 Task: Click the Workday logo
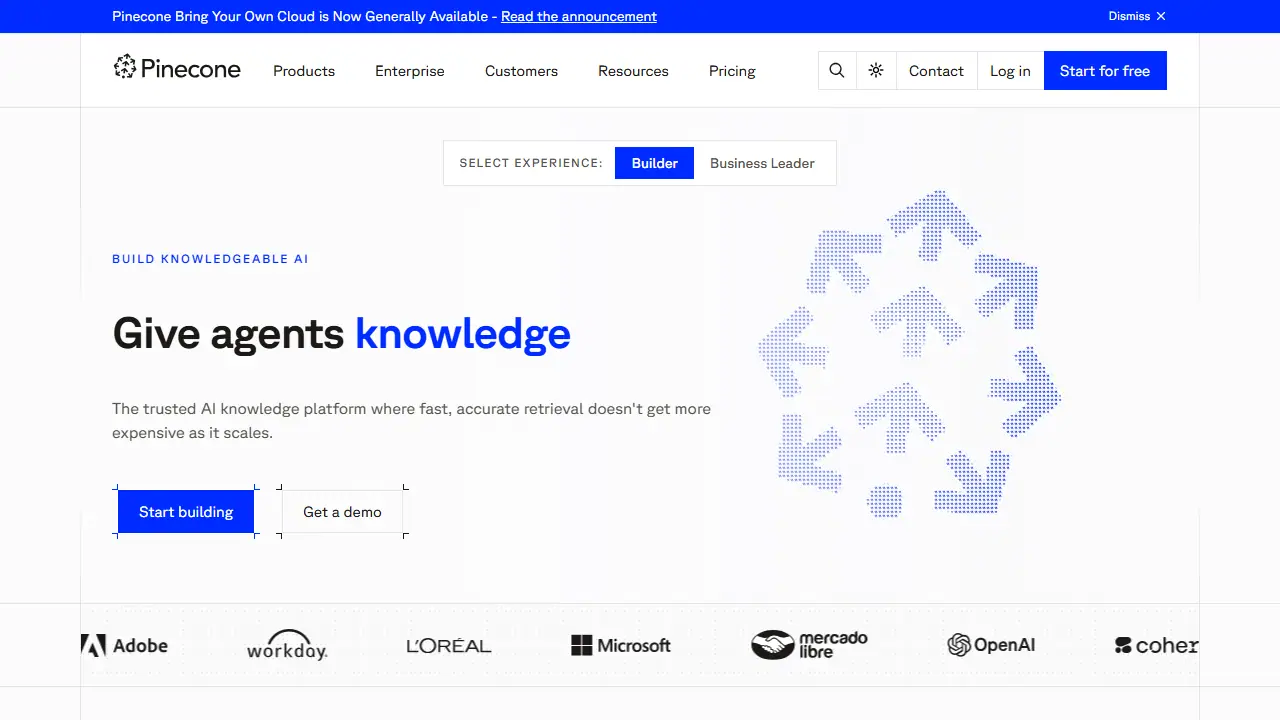pyautogui.click(x=287, y=645)
